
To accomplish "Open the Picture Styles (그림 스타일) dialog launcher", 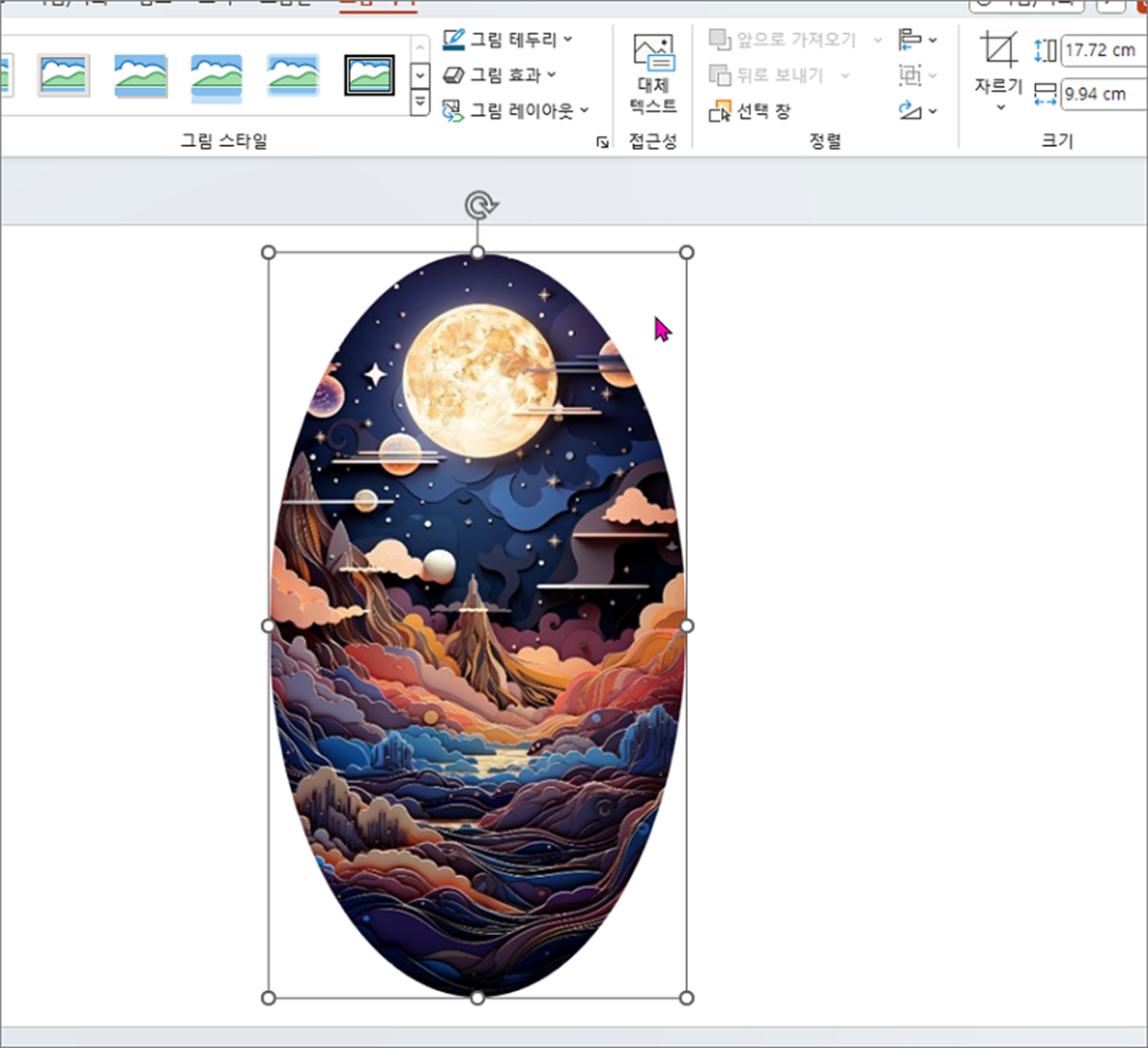I will [602, 141].
